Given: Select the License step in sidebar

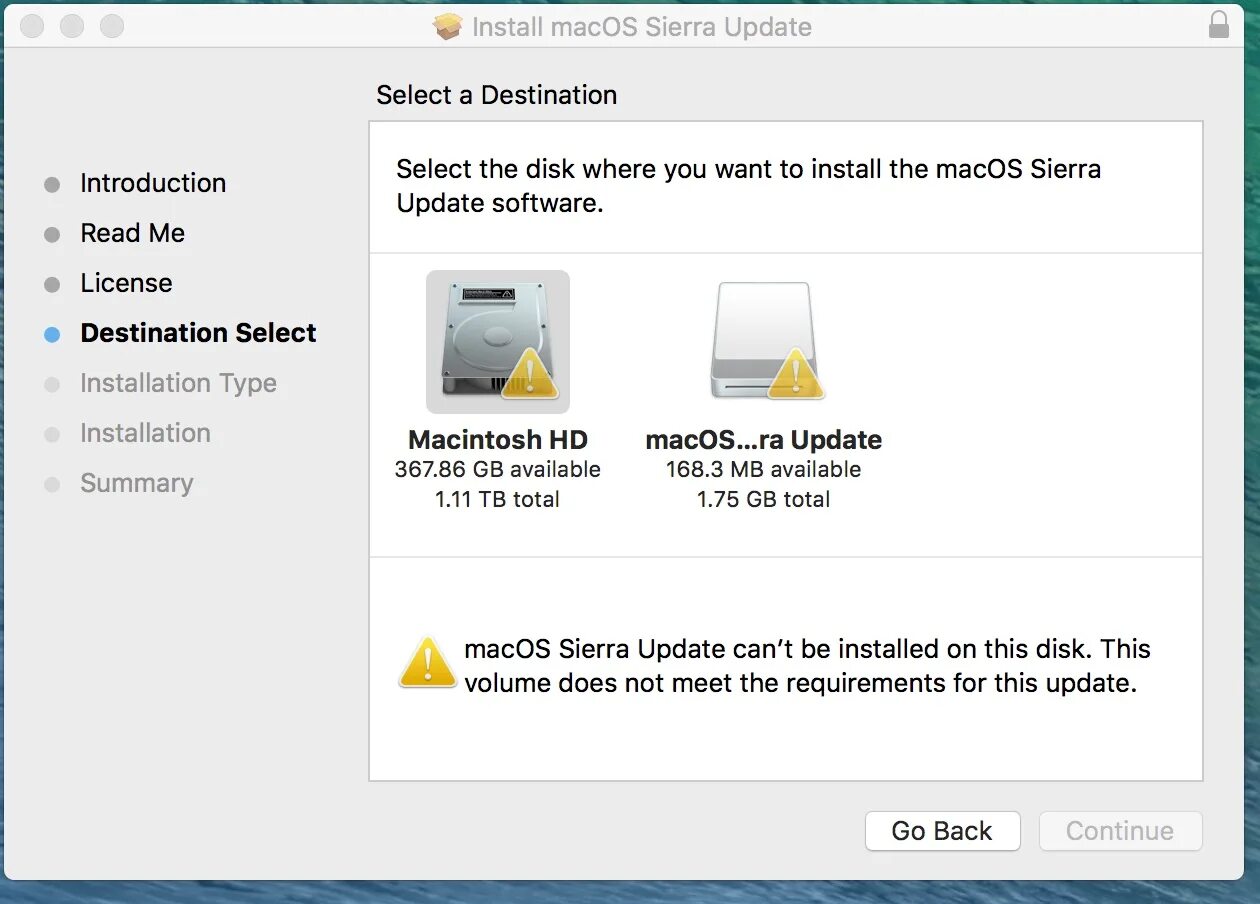Looking at the screenshot, I should pos(126,283).
